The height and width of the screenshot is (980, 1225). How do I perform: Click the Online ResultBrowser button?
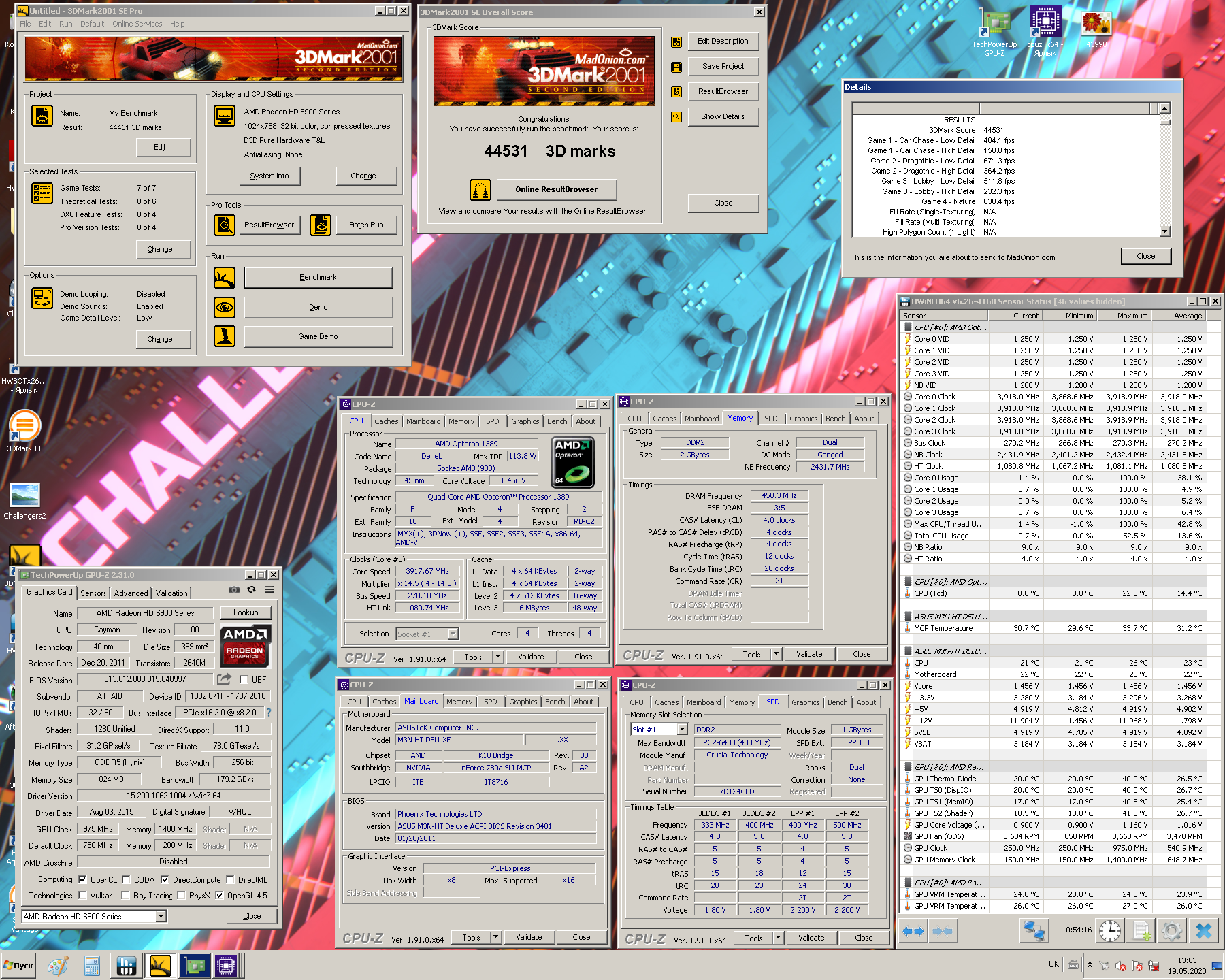557,190
